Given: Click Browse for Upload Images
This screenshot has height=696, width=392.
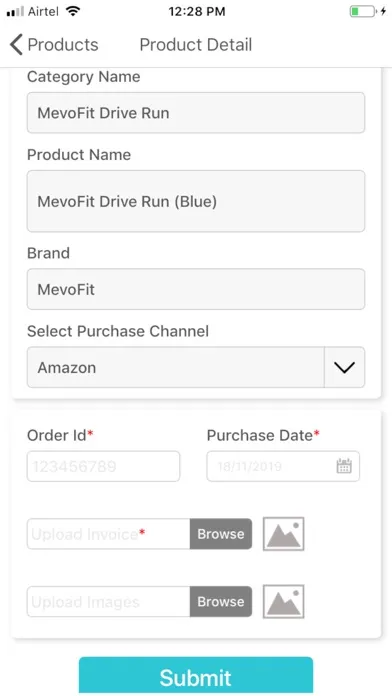Looking at the screenshot, I should [221, 601].
